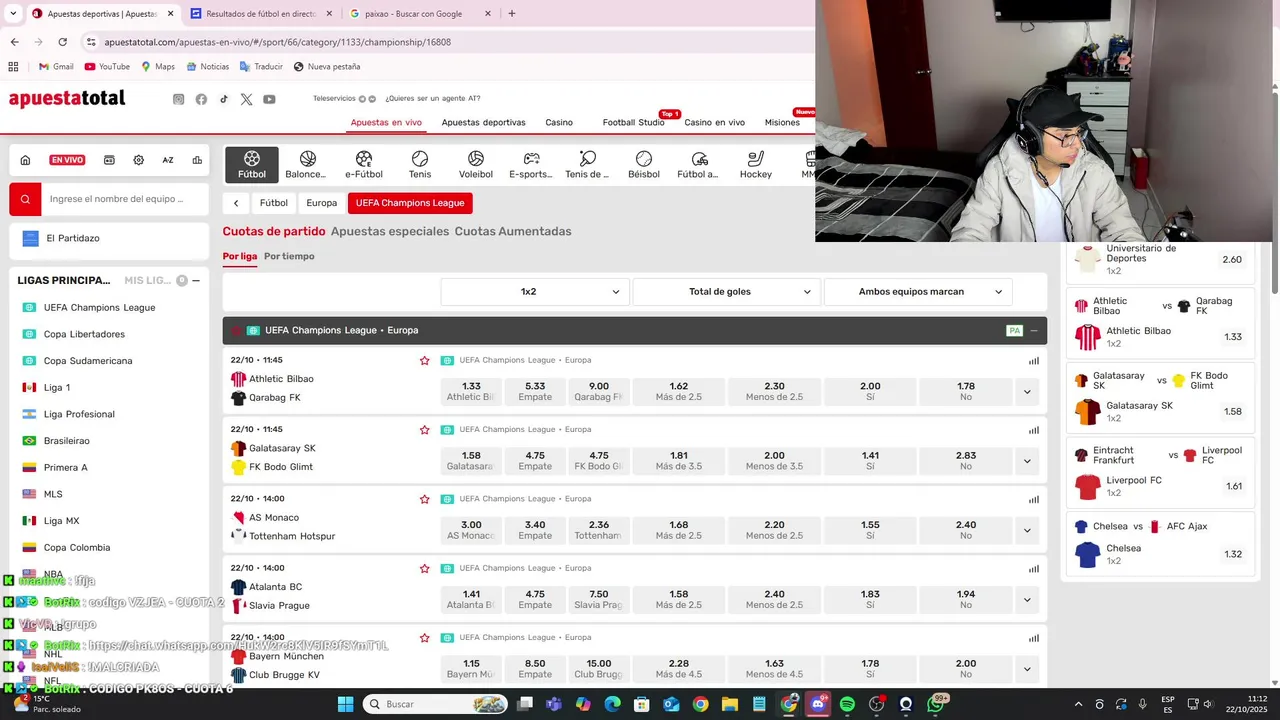Open the Apuestas en vivo tab

click(386, 122)
